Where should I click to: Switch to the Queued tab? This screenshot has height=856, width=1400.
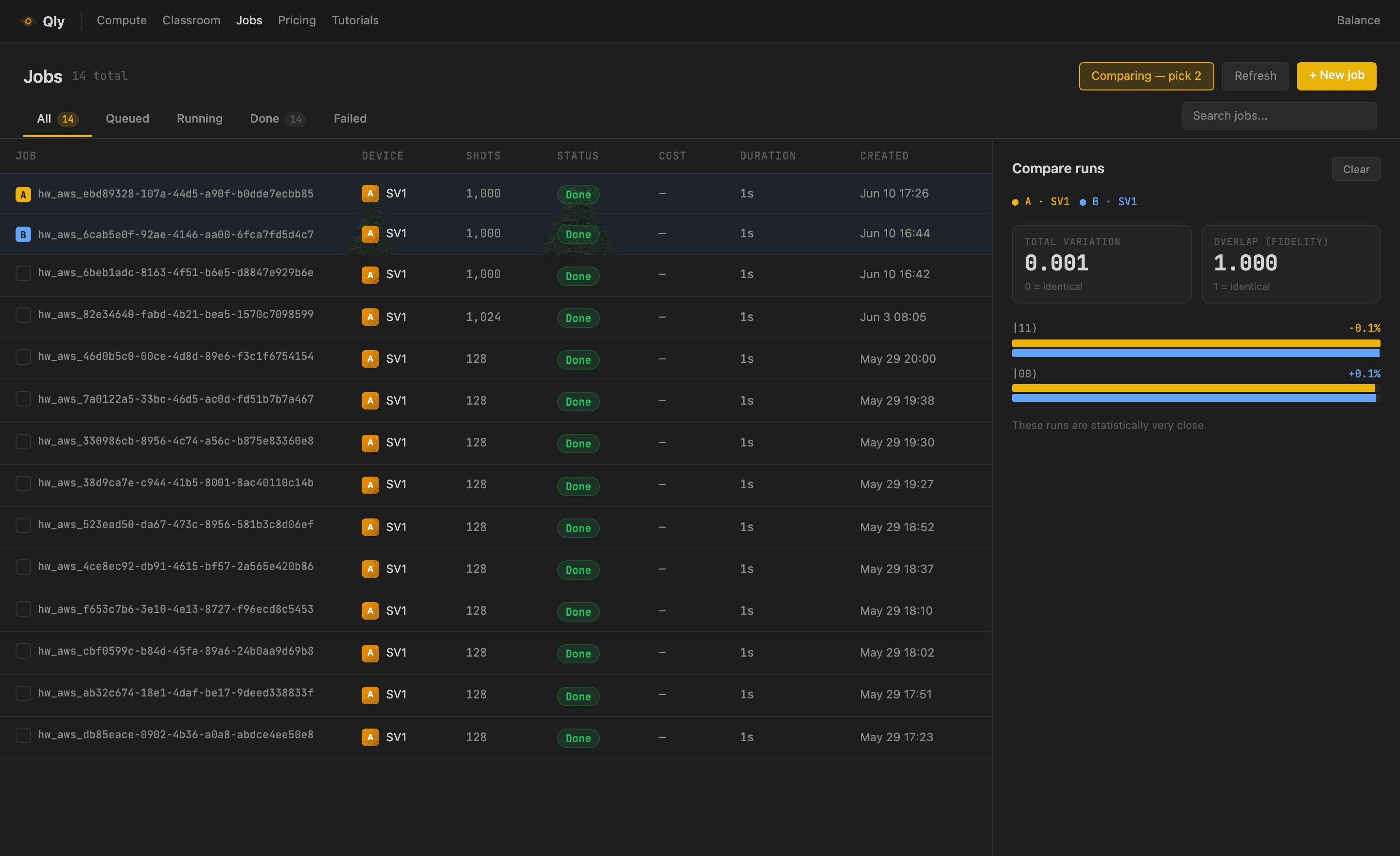coord(127,119)
